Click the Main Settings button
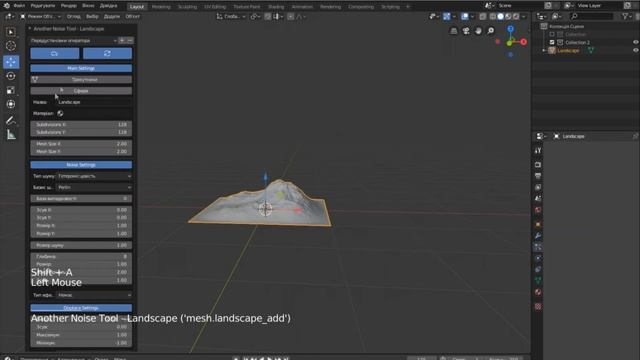This screenshot has height=360, width=640. tap(81, 68)
